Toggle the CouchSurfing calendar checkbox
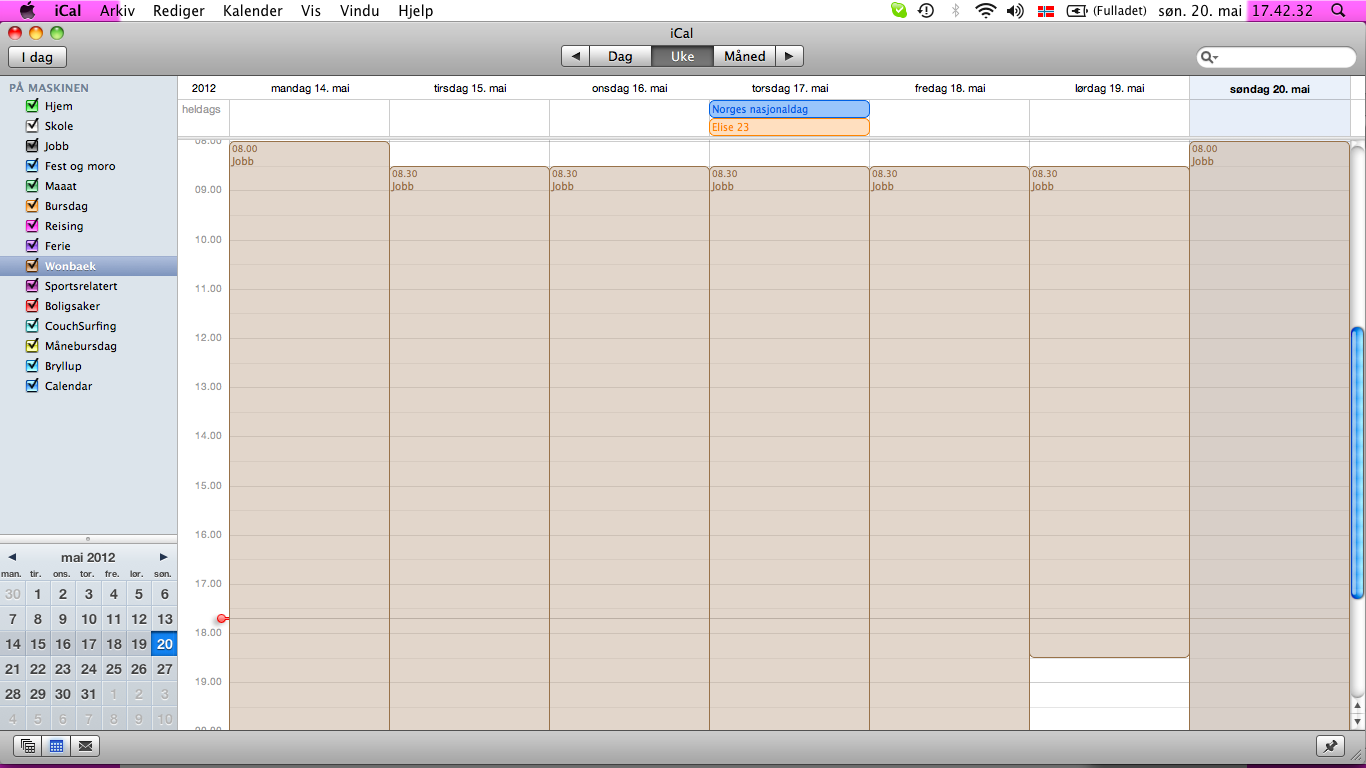This screenshot has width=1366, height=768. (x=32, y=326)
